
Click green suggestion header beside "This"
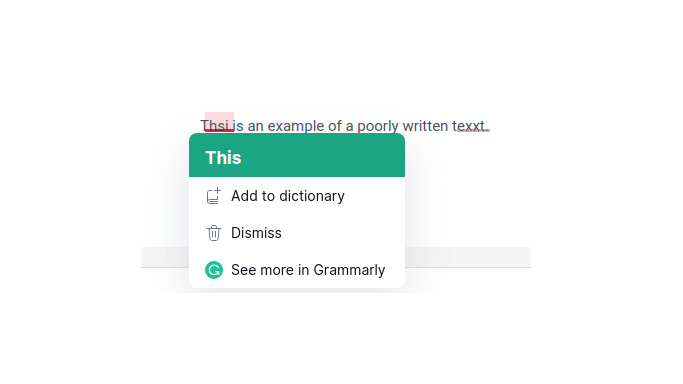(322, 155)
